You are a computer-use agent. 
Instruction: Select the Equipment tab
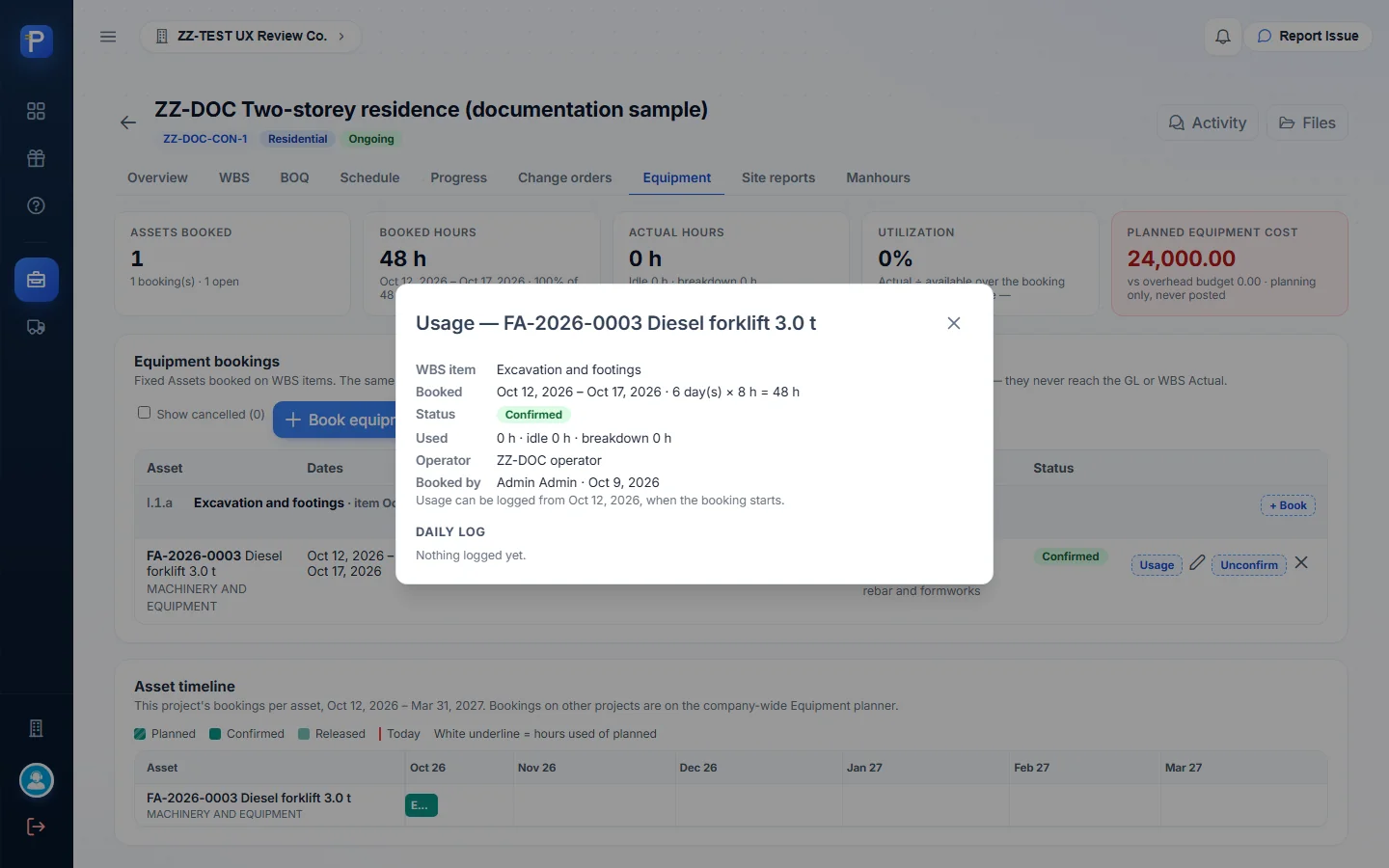click(677, 177)
